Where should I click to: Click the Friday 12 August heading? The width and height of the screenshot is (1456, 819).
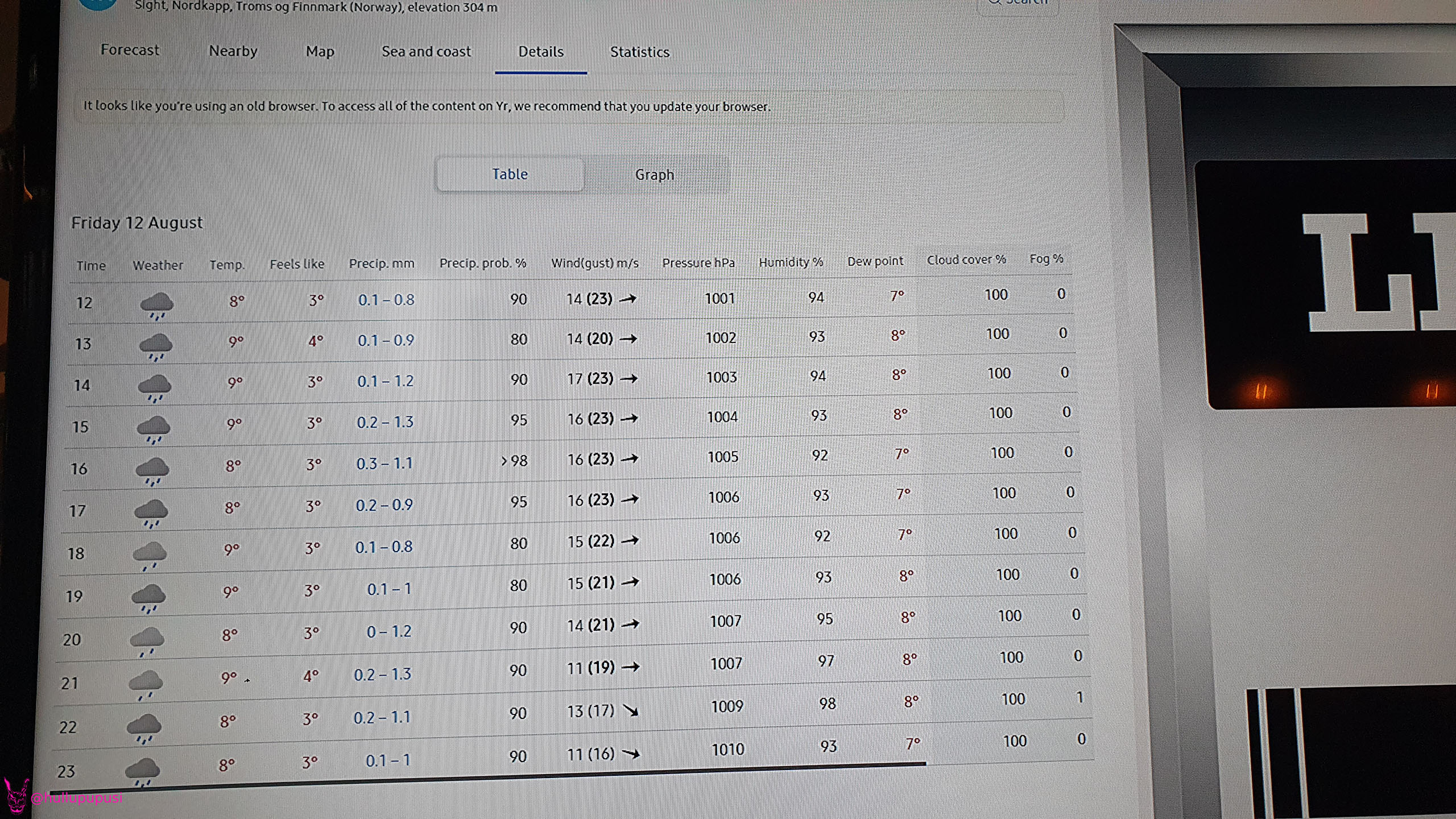(x=136, y=222)
